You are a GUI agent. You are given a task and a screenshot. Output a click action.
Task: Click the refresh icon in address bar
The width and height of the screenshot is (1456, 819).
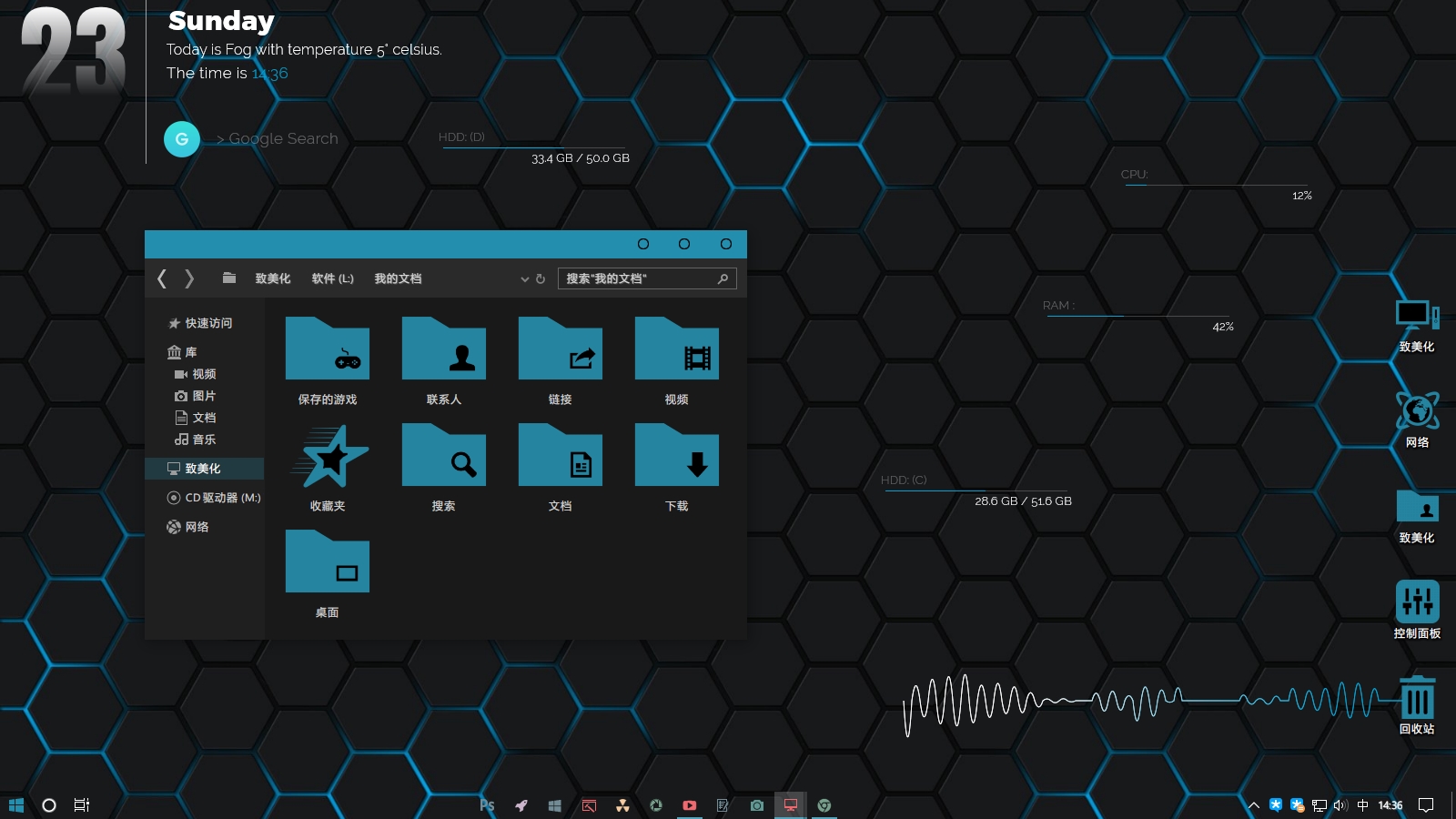point(541,279)
